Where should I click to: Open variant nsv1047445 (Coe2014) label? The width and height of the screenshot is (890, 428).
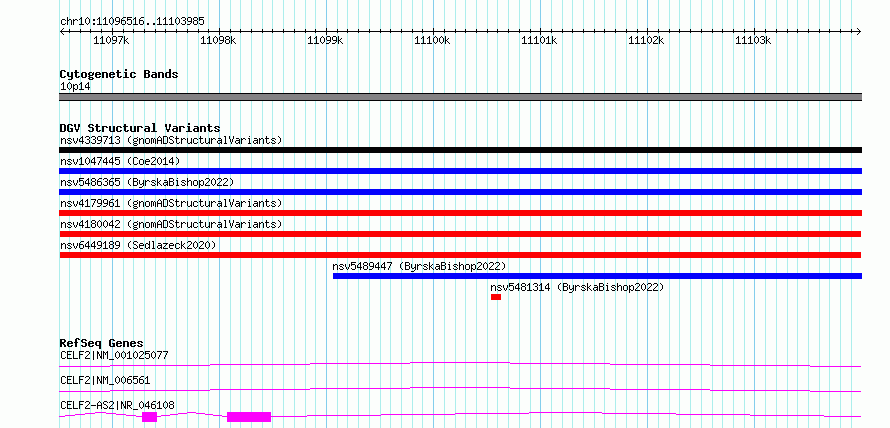point(120,161)
